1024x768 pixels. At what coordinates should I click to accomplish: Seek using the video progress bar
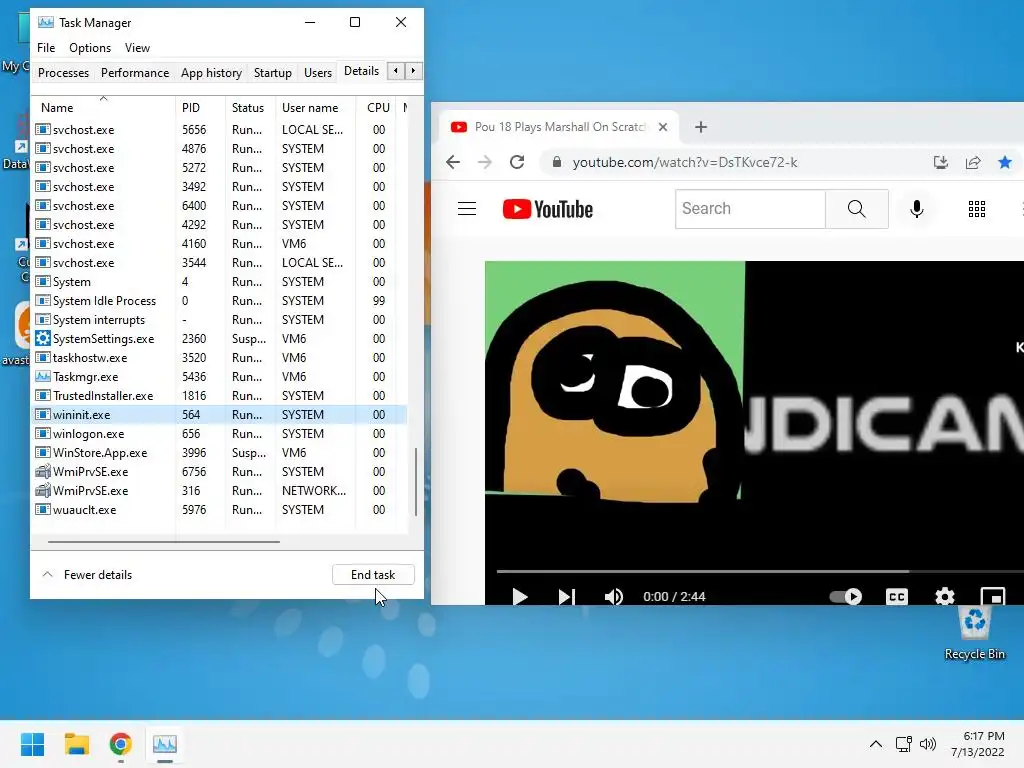[x=760, y=571]
